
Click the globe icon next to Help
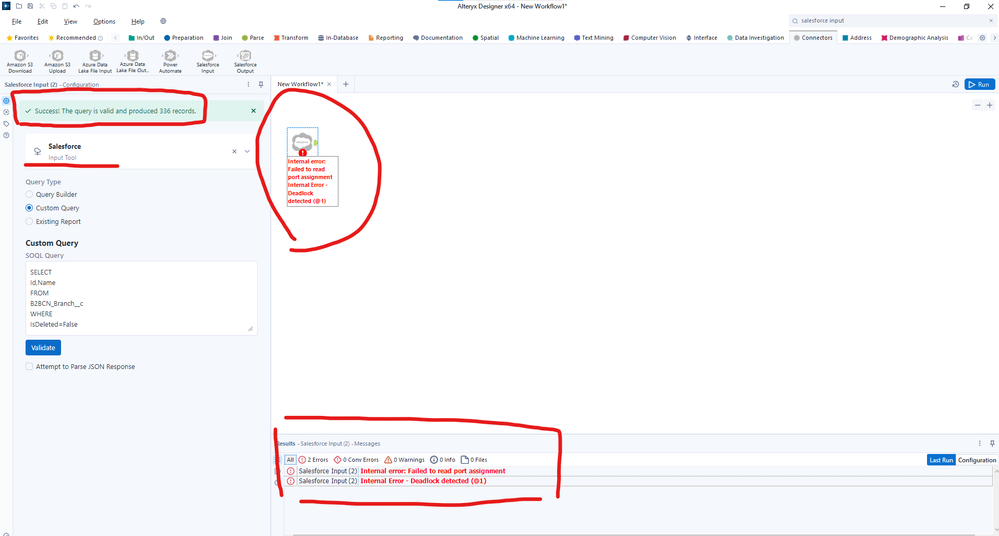tap(163, 21)
